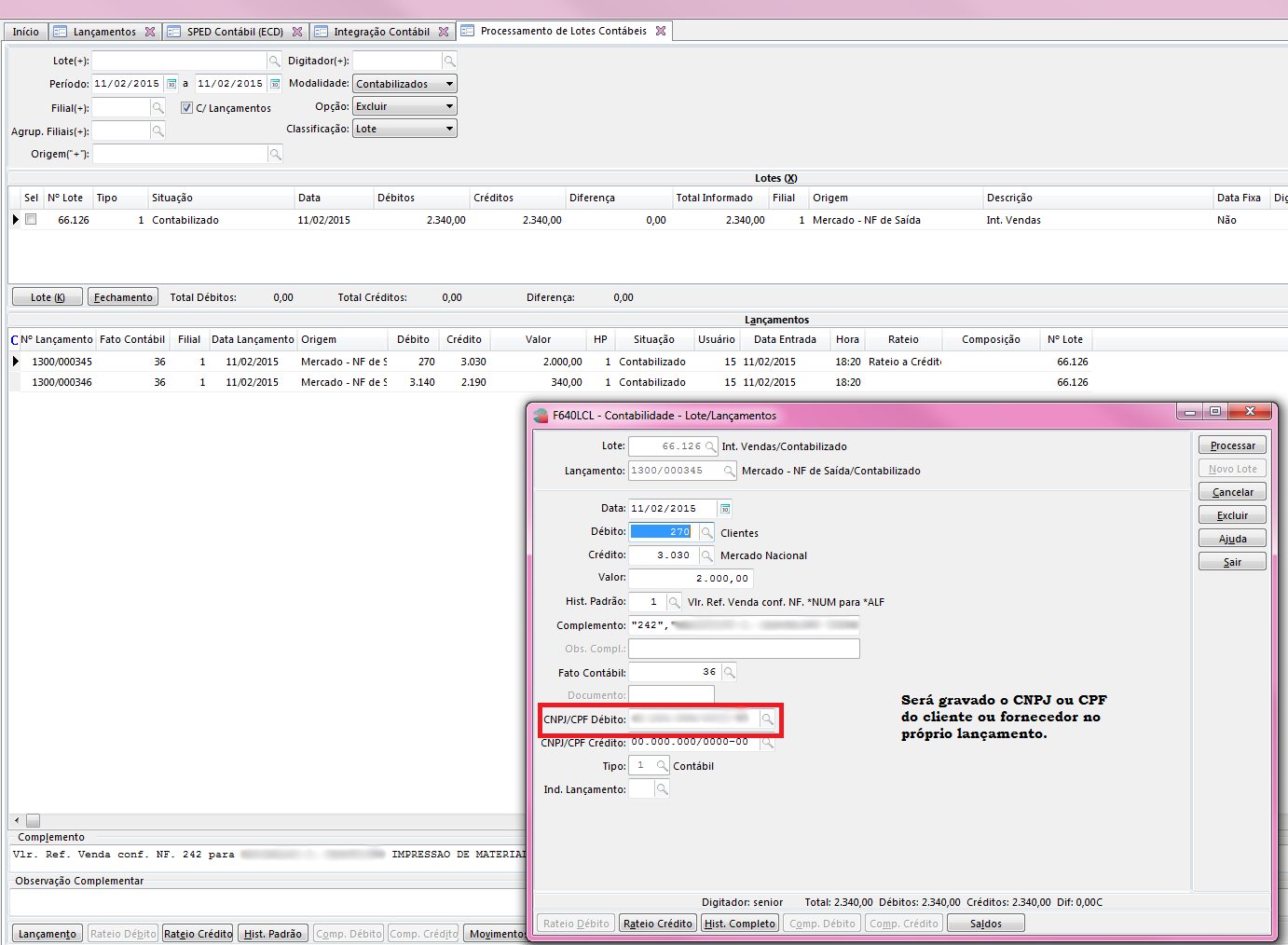The width and height of the screenshot is (1288, 945).
Task: Switch to Integração Contábil tab
Action: [382, 32]
